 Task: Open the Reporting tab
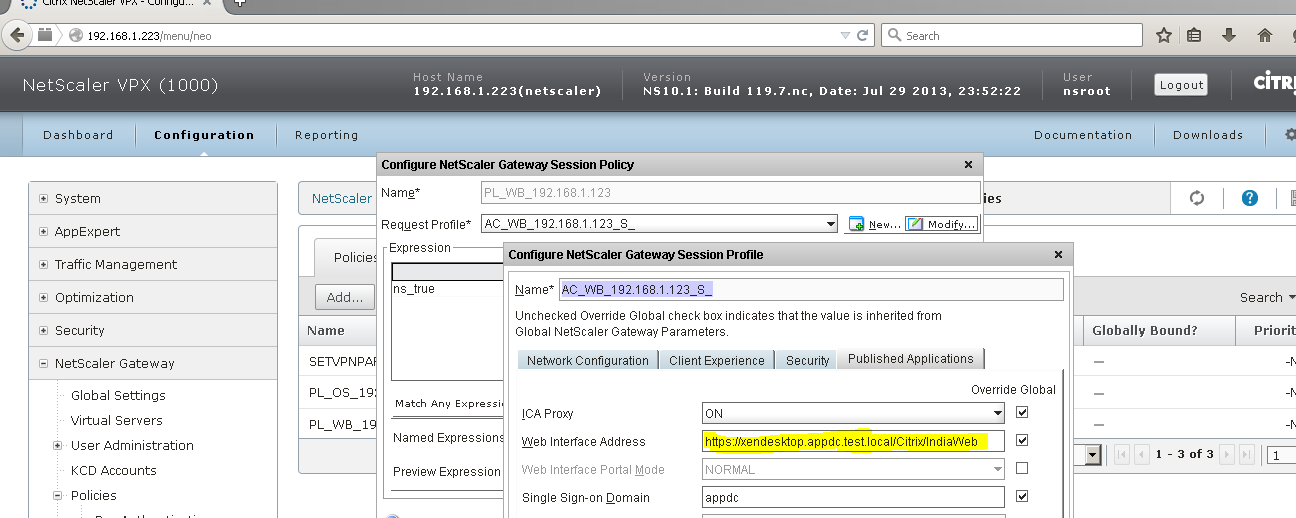coord(326,135)
